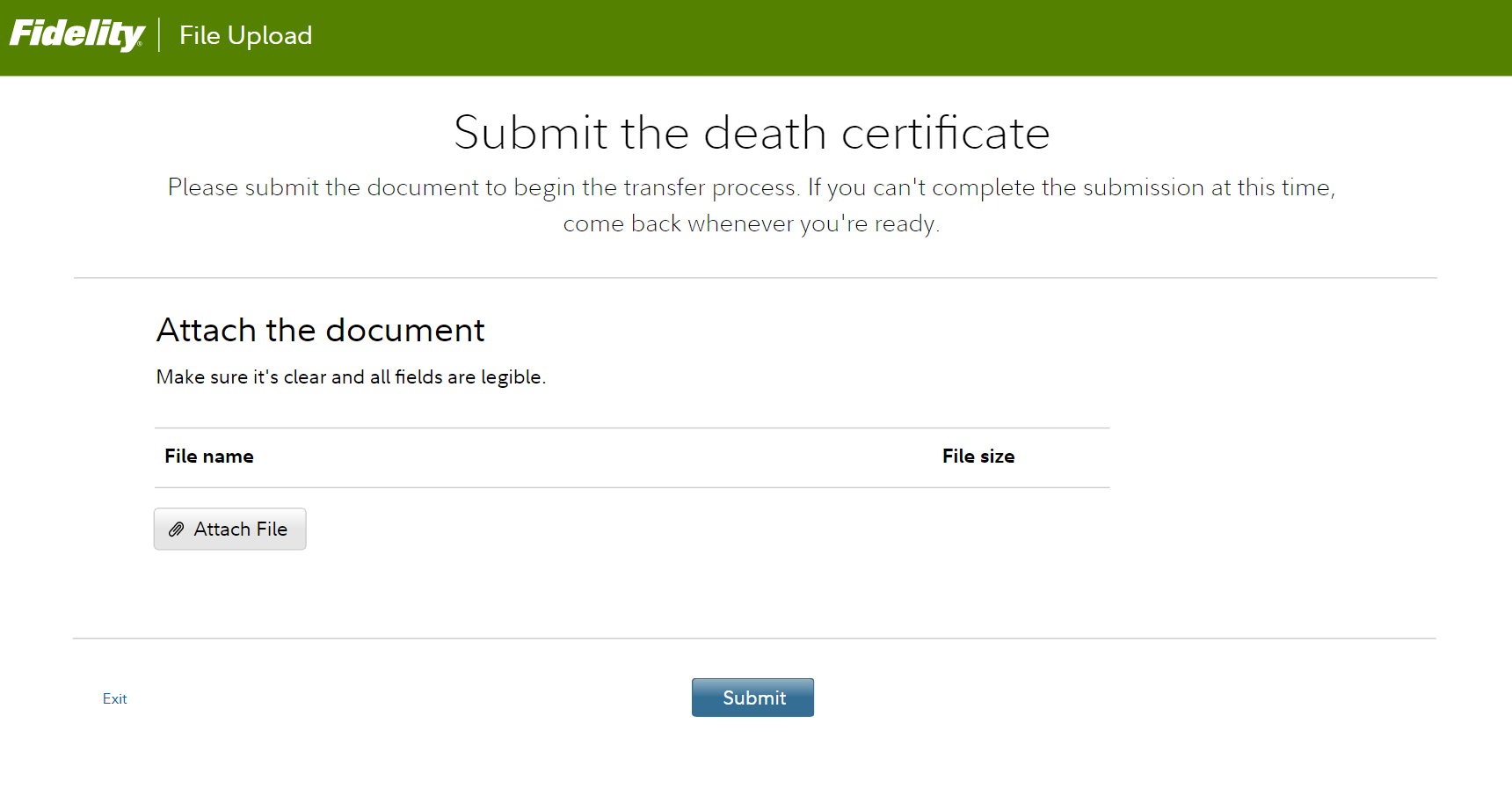This screenshot has height=789, width=1512.
Task: Click the paperclip icon on Attach File
Action: (177, 530)
